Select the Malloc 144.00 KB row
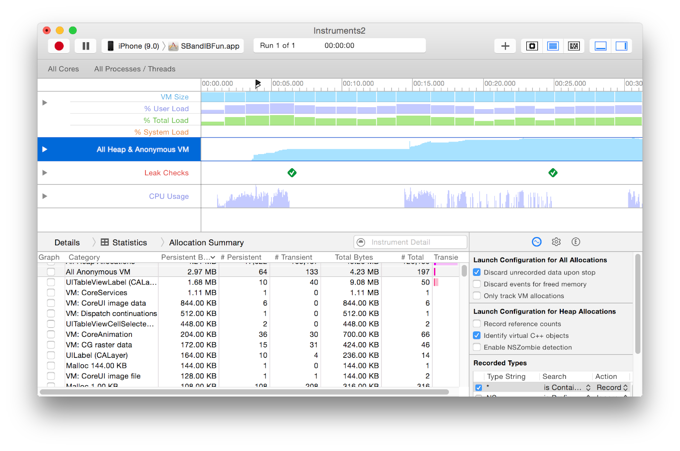 point(249,366)
